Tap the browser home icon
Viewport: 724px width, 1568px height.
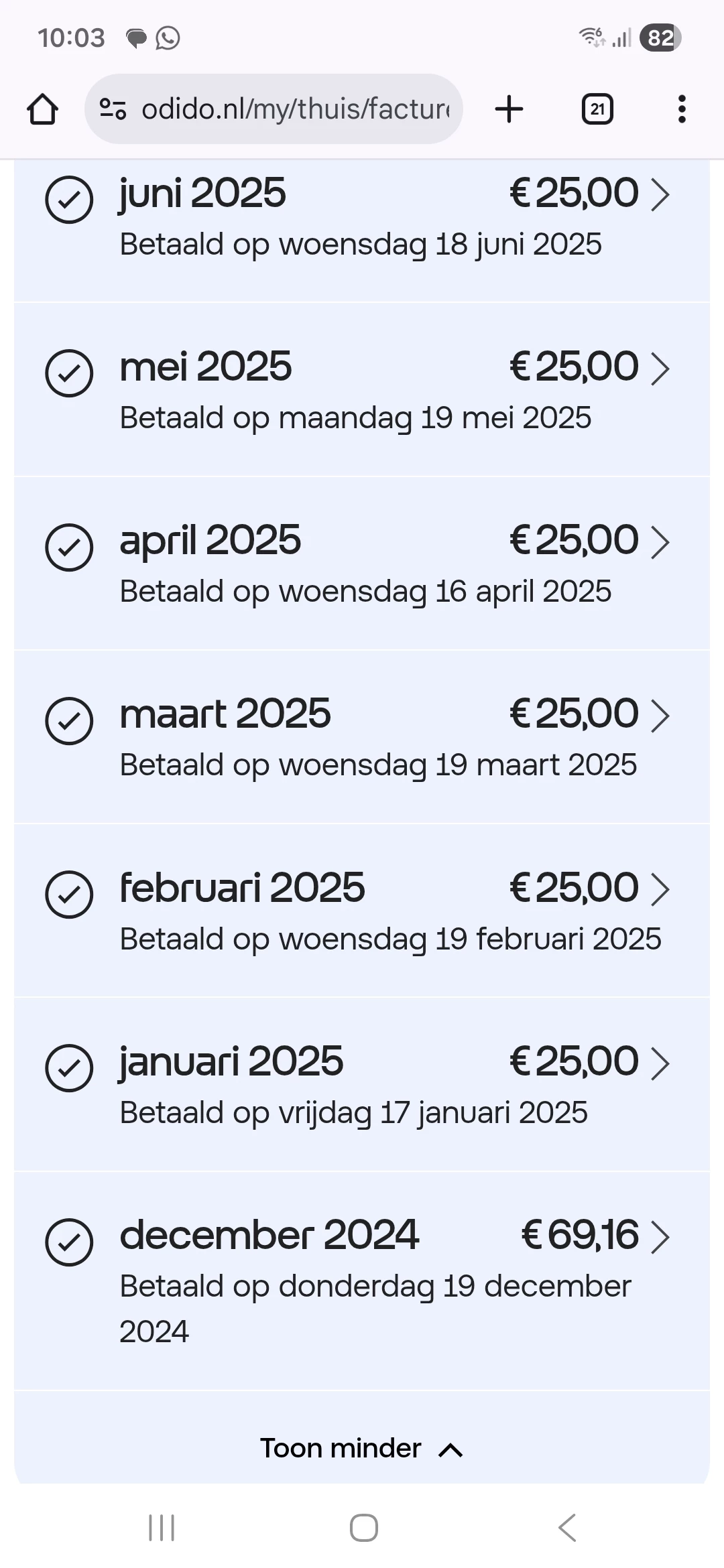tap(42, 109)
